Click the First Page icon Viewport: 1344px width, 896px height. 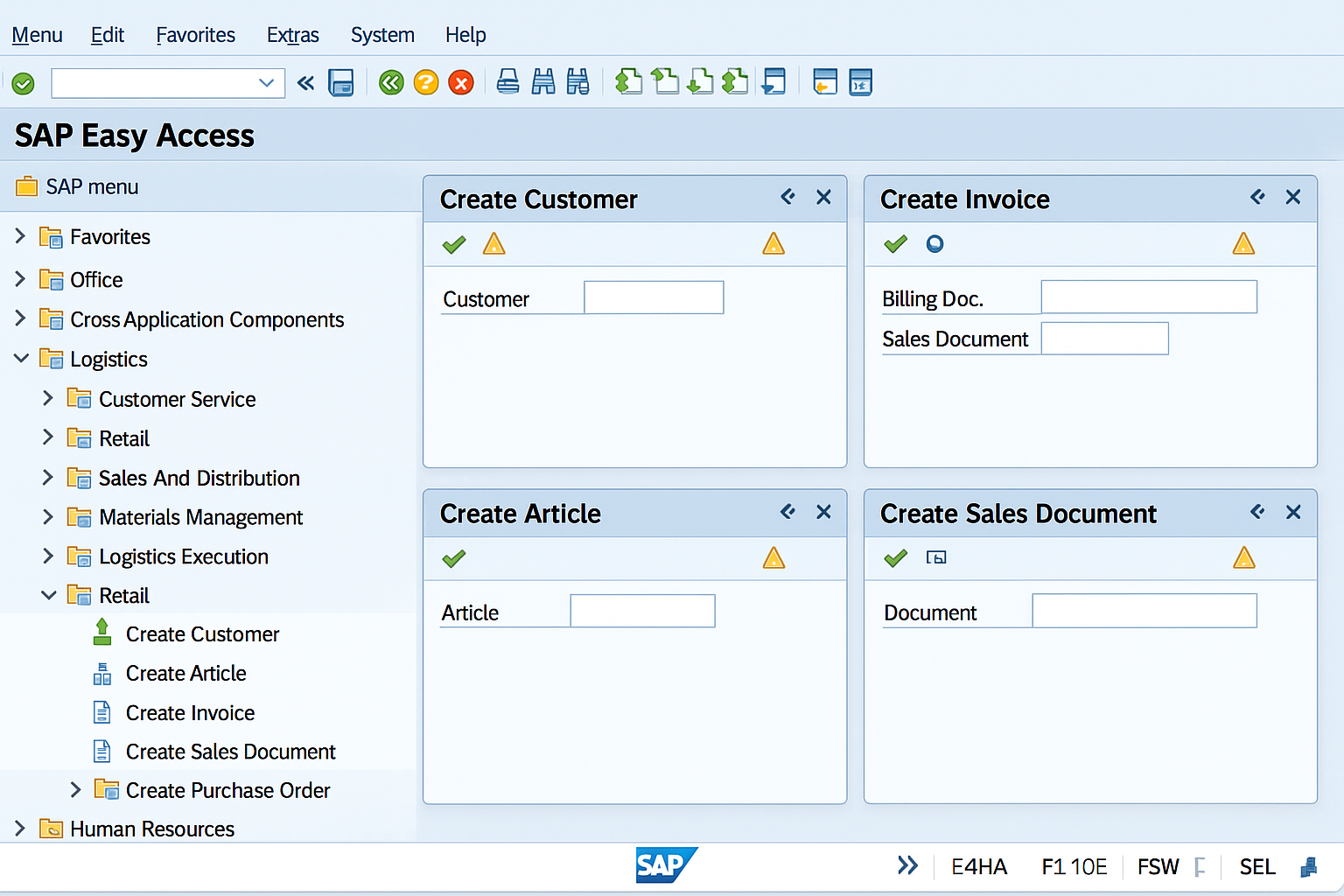[629, 81]
